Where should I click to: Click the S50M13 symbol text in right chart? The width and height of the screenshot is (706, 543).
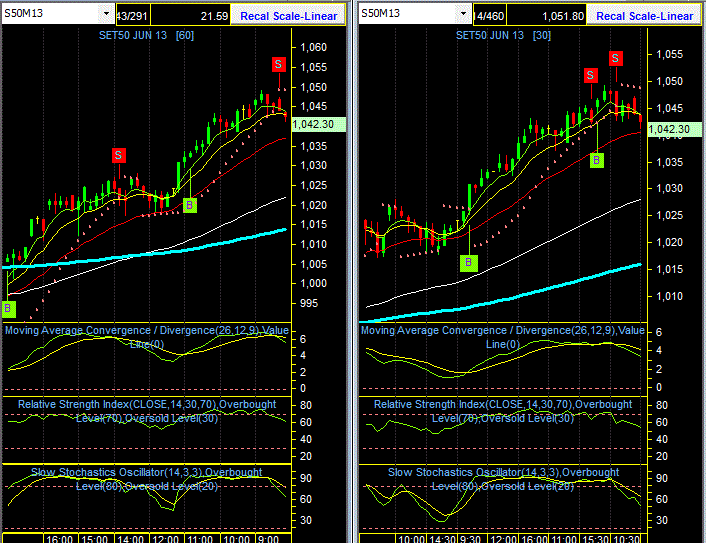pyautogui.click(x=380, y=14)
